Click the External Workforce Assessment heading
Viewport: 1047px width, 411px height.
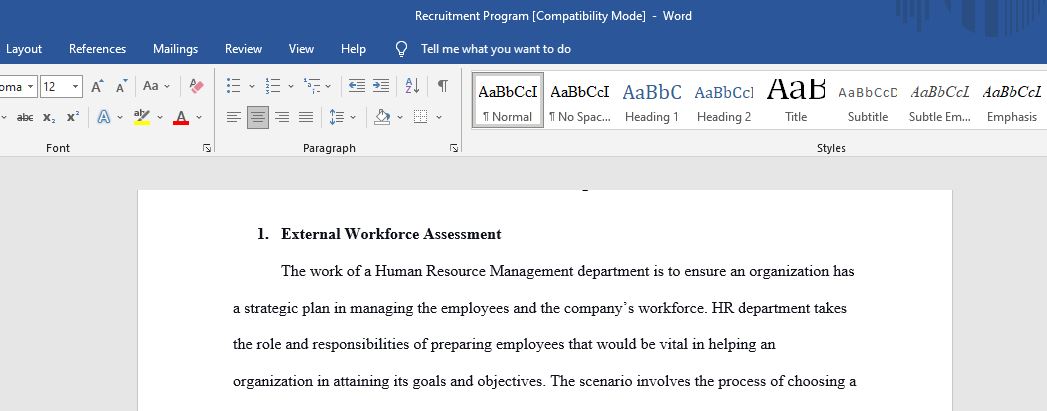(391, 234)
